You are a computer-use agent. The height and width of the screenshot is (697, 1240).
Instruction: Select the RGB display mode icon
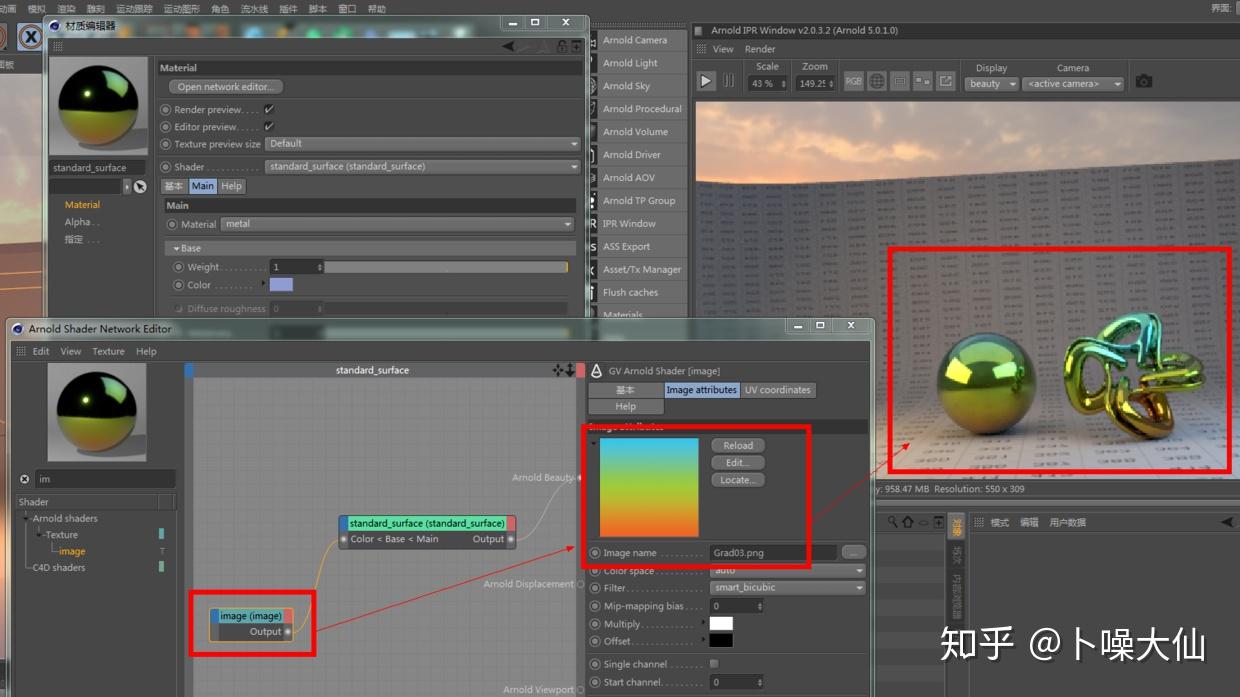point(853,81)
